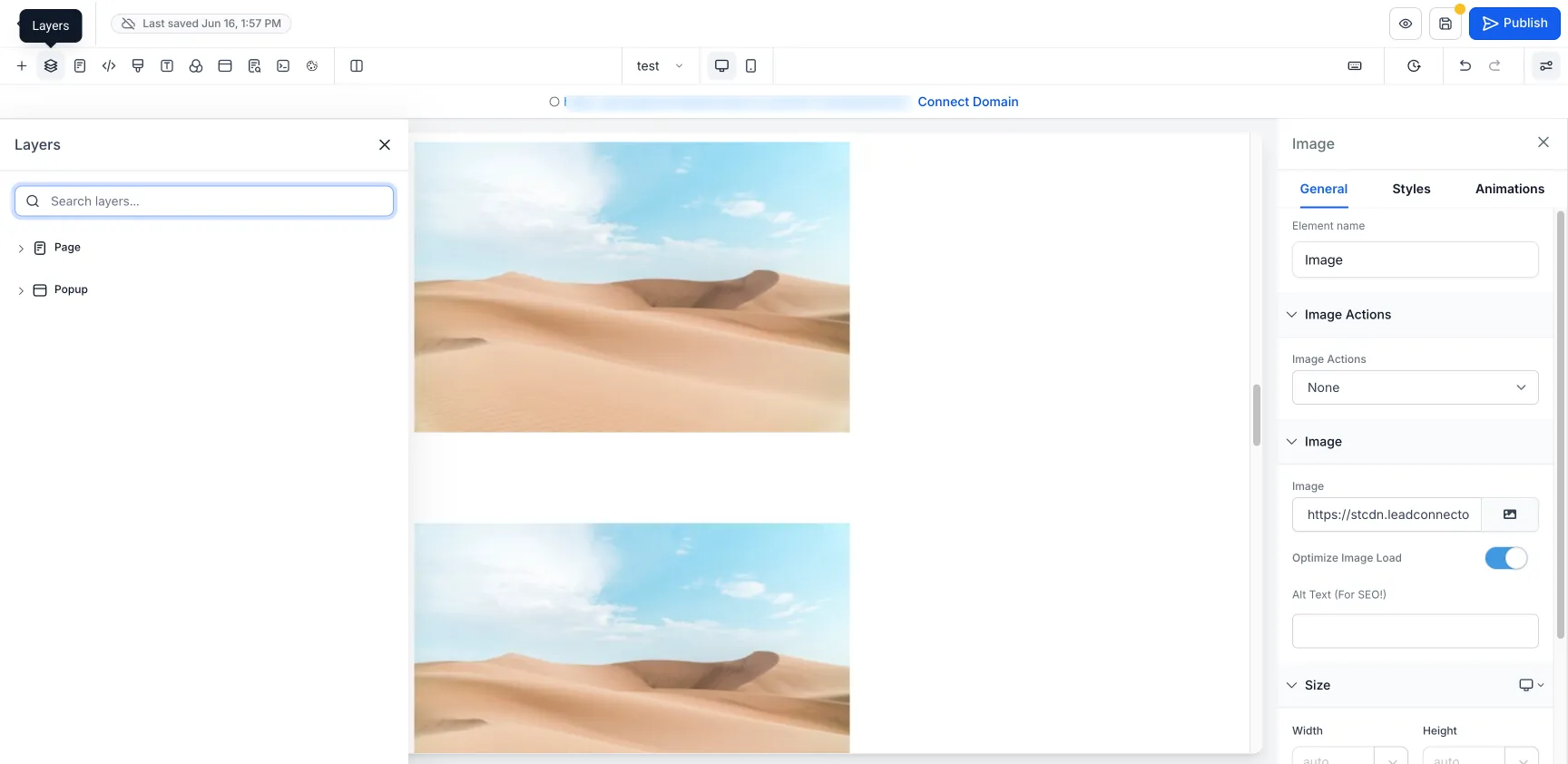Open the popup window icon in toolbar

coord(225,66)
